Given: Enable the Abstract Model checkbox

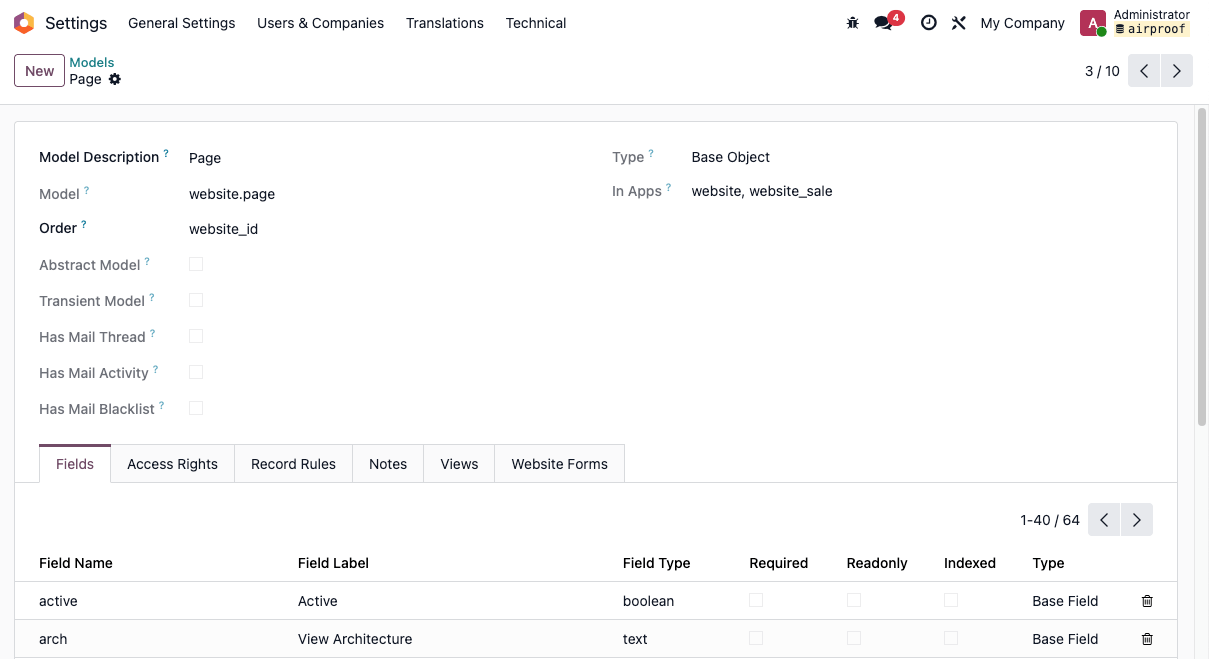Looking at the screenshot, I should pyautogui.click(x=196, y=264).
